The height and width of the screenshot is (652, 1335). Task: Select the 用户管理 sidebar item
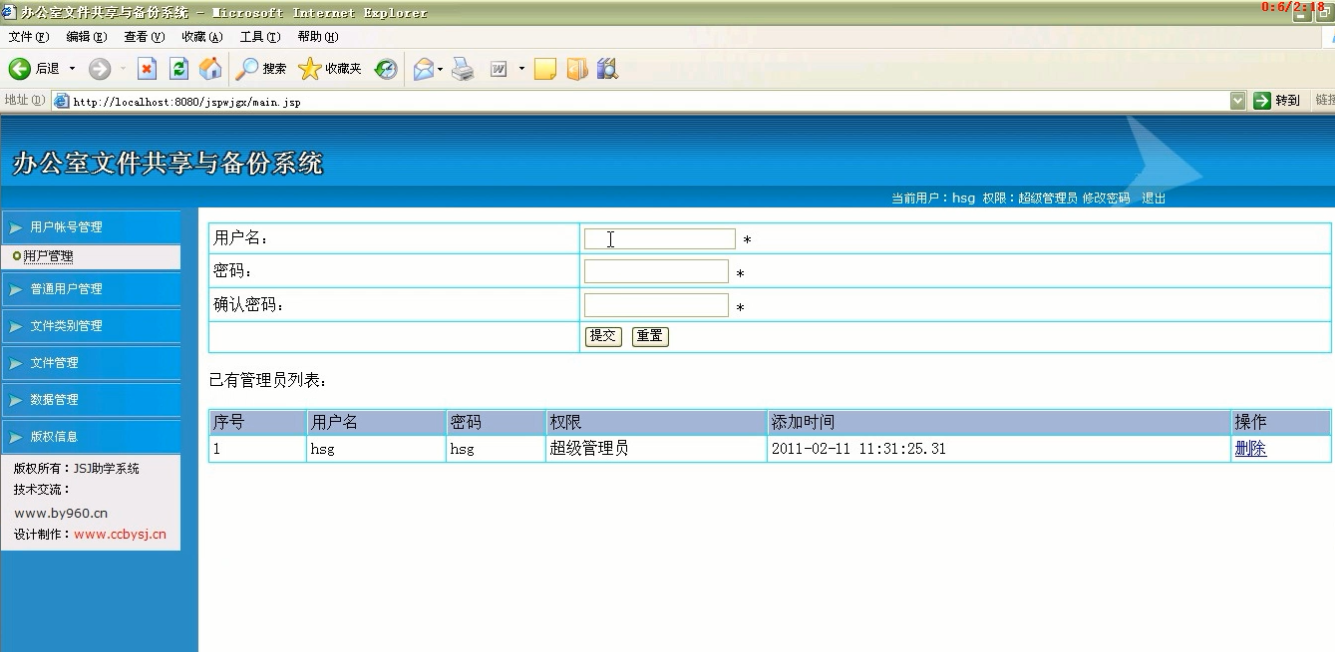point(48,257)
